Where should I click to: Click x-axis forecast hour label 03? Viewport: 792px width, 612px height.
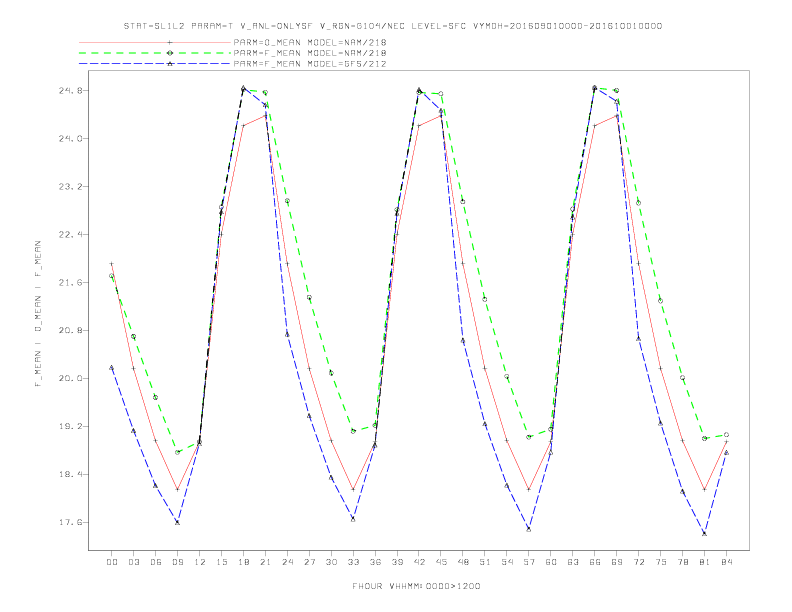(134, 562)
